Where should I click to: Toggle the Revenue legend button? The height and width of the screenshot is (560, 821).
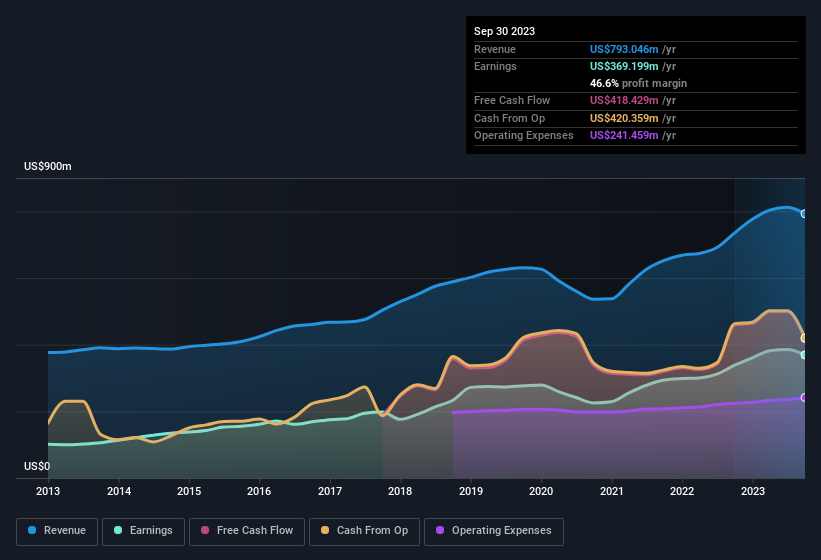57,531
